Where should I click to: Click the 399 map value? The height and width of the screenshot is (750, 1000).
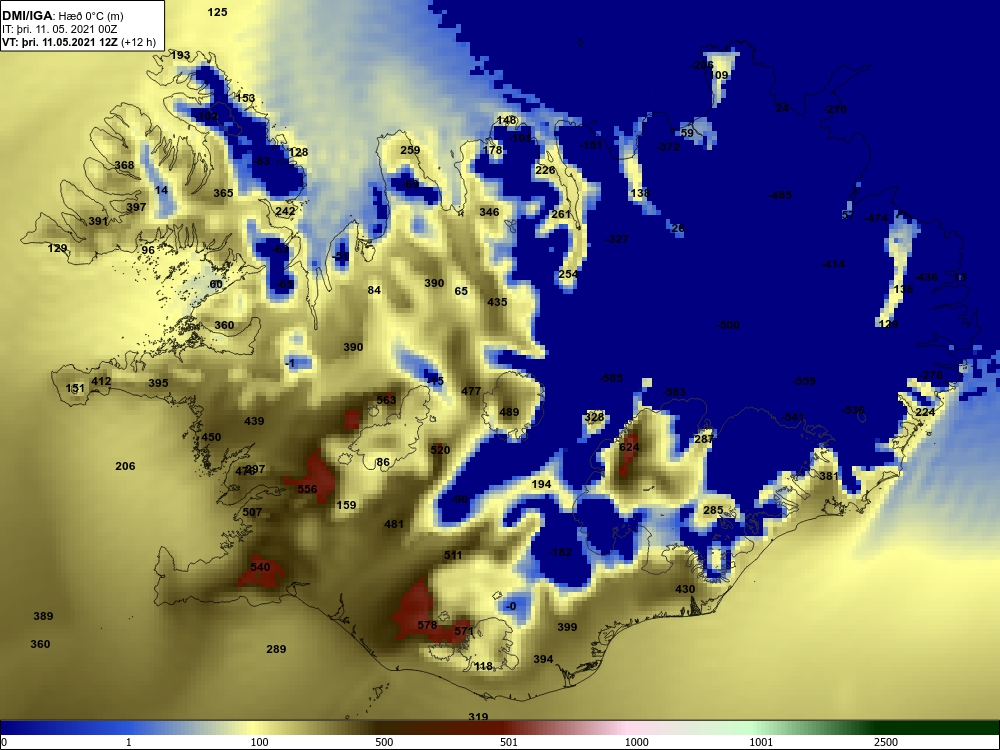click(567, 627)
